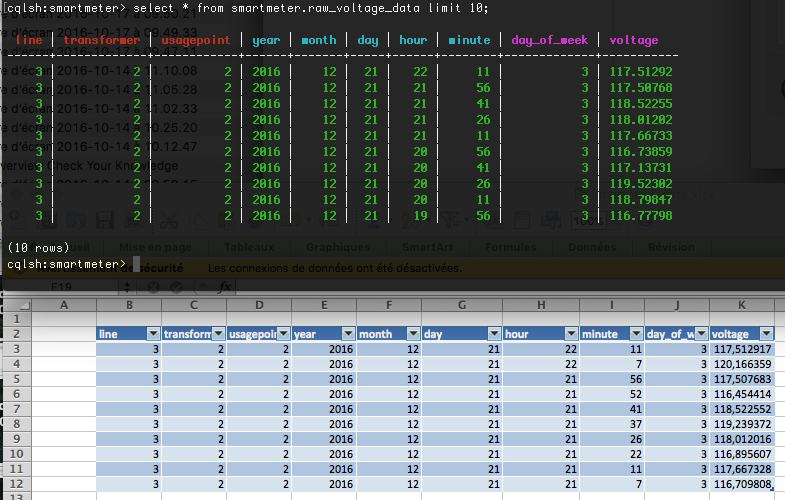Select row 3 header in Excel

coord(17,349)
